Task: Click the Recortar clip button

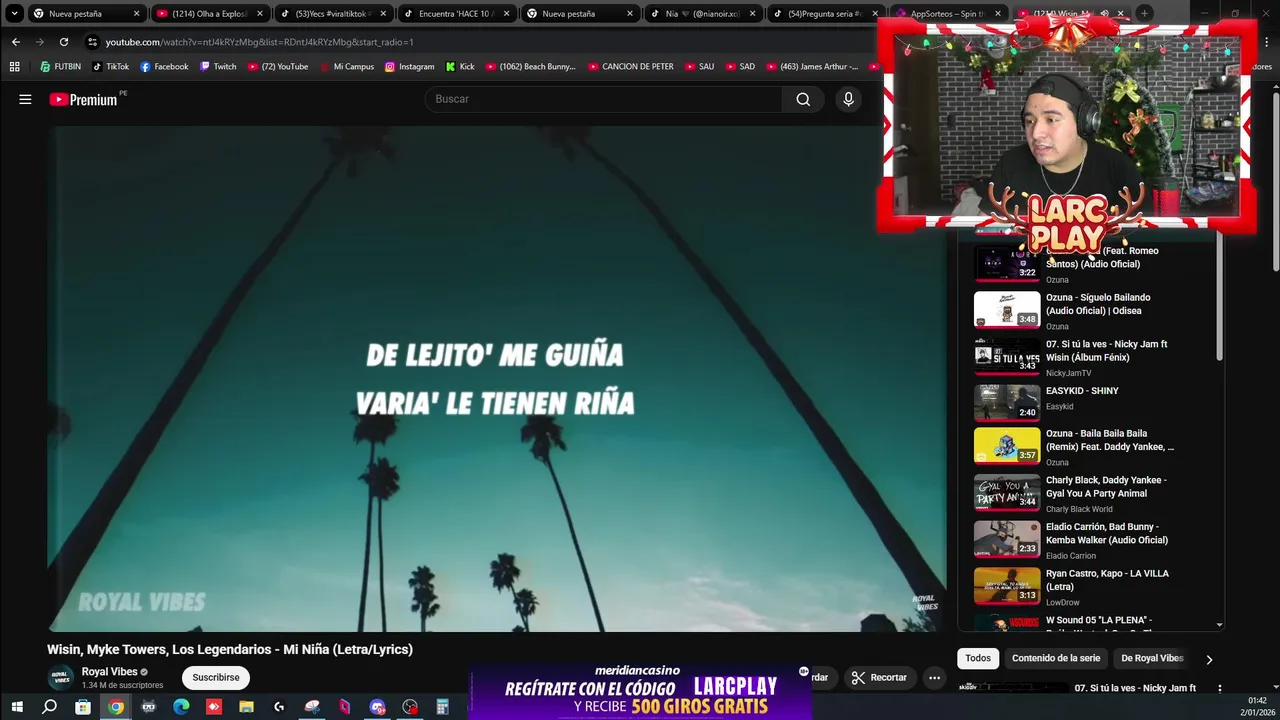Action: 879,677
